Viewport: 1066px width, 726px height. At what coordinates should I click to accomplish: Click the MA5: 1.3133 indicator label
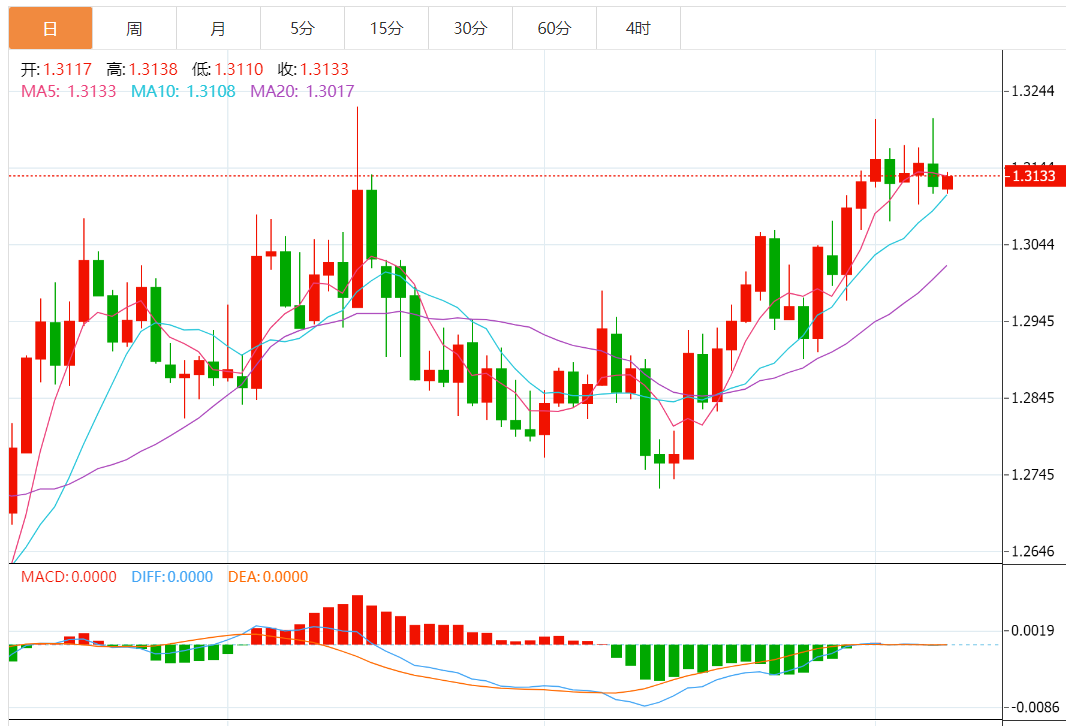(69, 91)
